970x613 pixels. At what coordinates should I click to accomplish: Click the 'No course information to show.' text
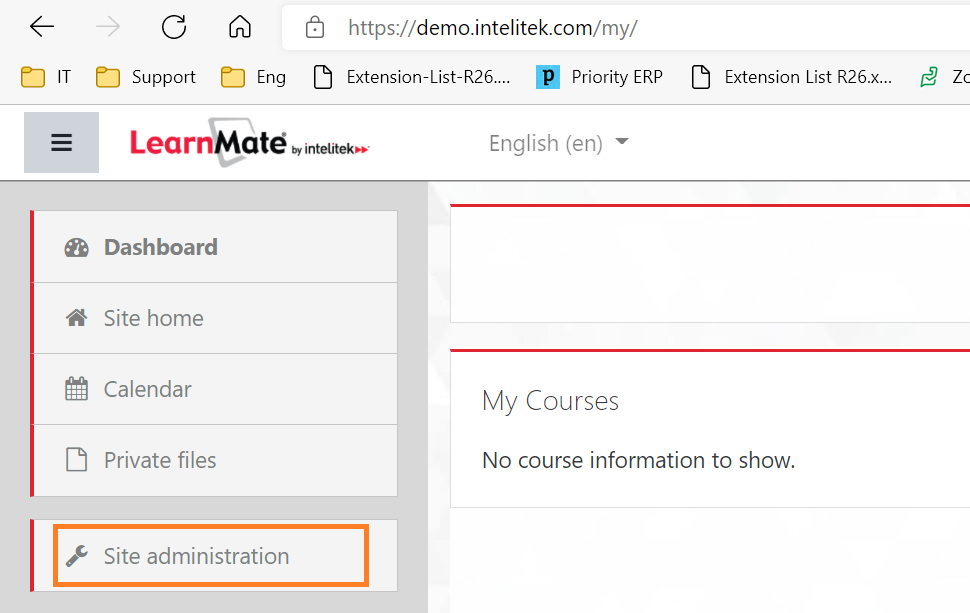tap(638, 460)
